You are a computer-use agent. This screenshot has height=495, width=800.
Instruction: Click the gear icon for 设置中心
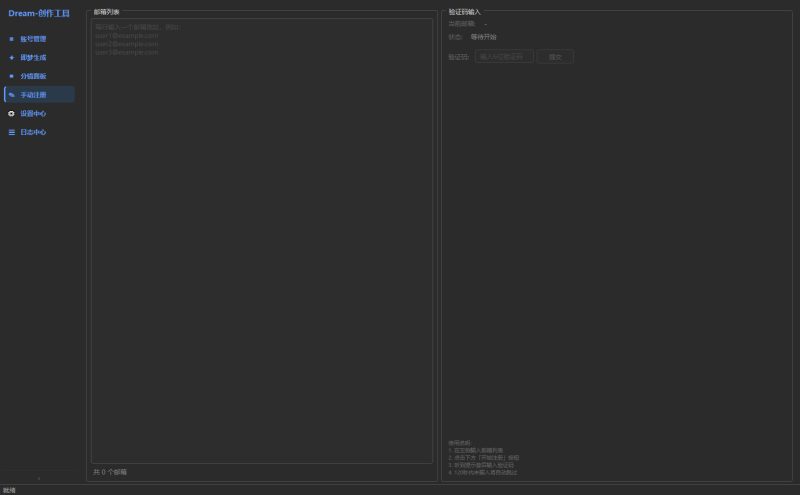(x=11, y=114)
